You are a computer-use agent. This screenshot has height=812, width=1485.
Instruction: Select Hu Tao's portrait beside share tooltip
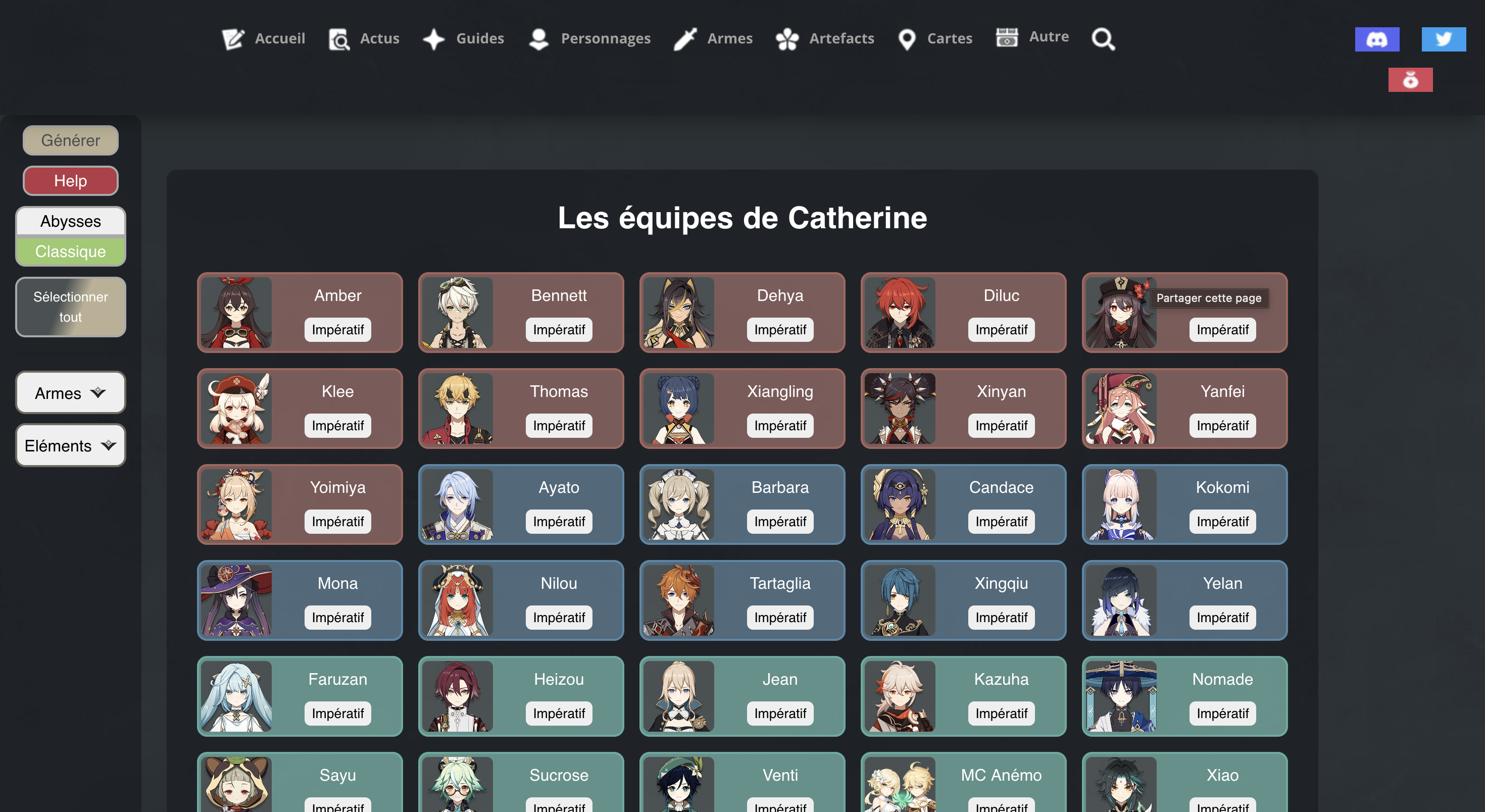click(1121, 313)
